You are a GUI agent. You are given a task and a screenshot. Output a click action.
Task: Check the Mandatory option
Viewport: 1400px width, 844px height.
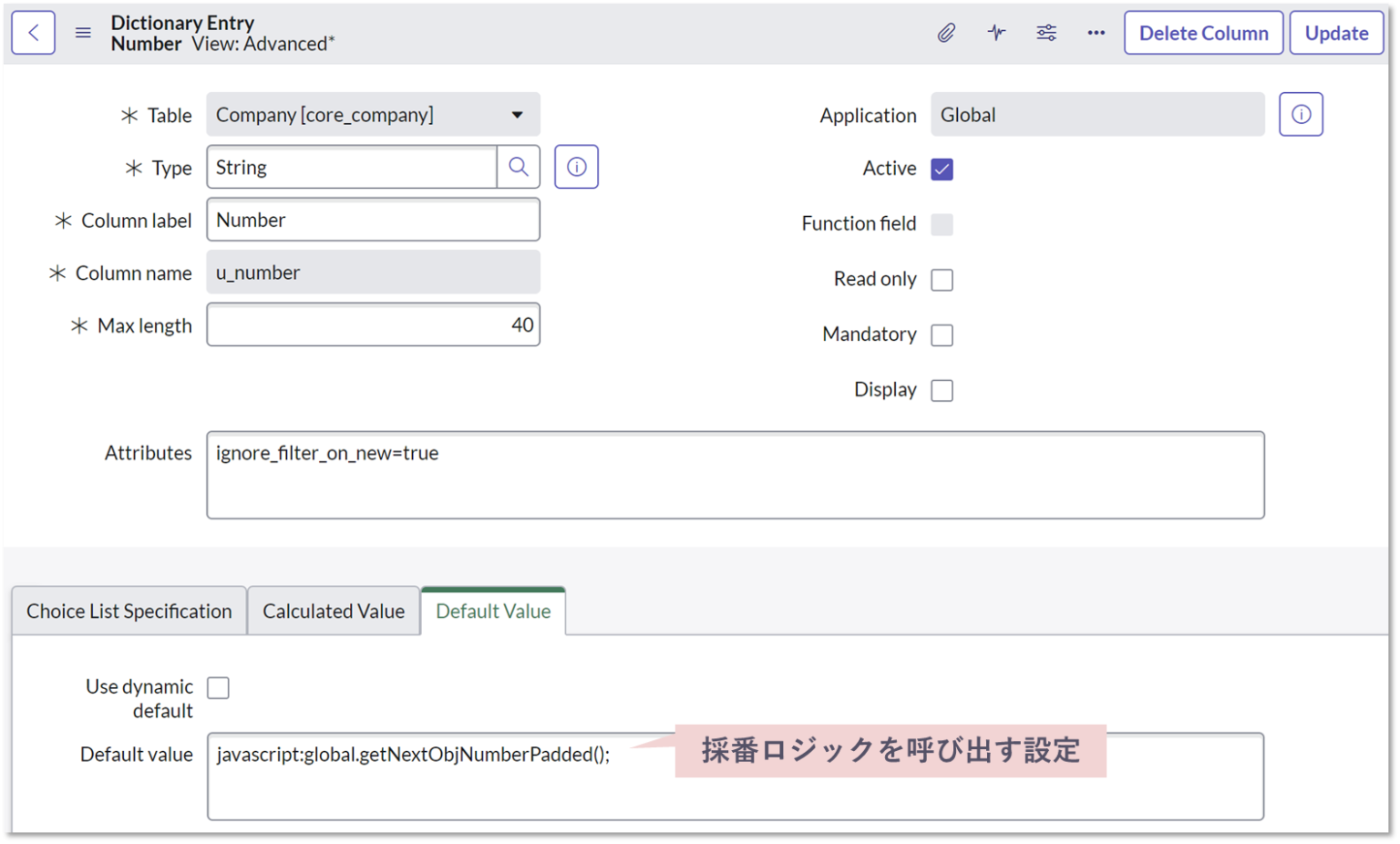pos(942,335)
